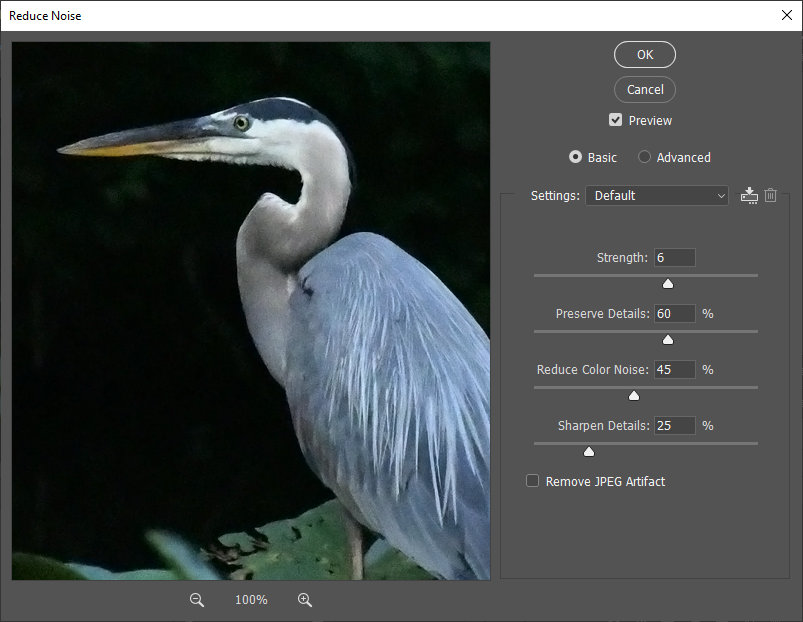Click the zoom out magnifier icon
The image size is (803, 622).
pos(197,600)
